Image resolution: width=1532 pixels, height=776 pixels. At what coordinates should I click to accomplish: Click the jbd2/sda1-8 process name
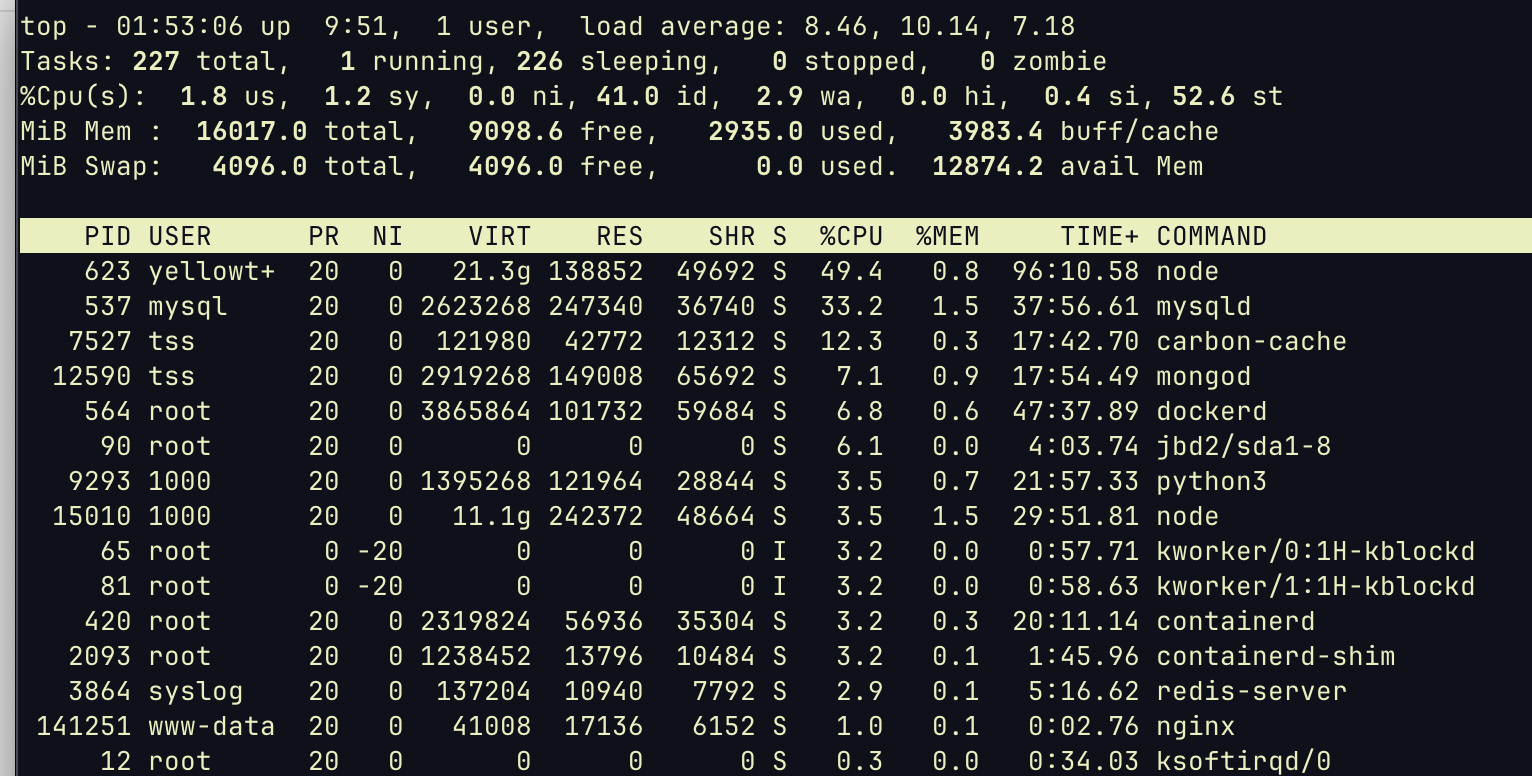(x=1243, y=447)
